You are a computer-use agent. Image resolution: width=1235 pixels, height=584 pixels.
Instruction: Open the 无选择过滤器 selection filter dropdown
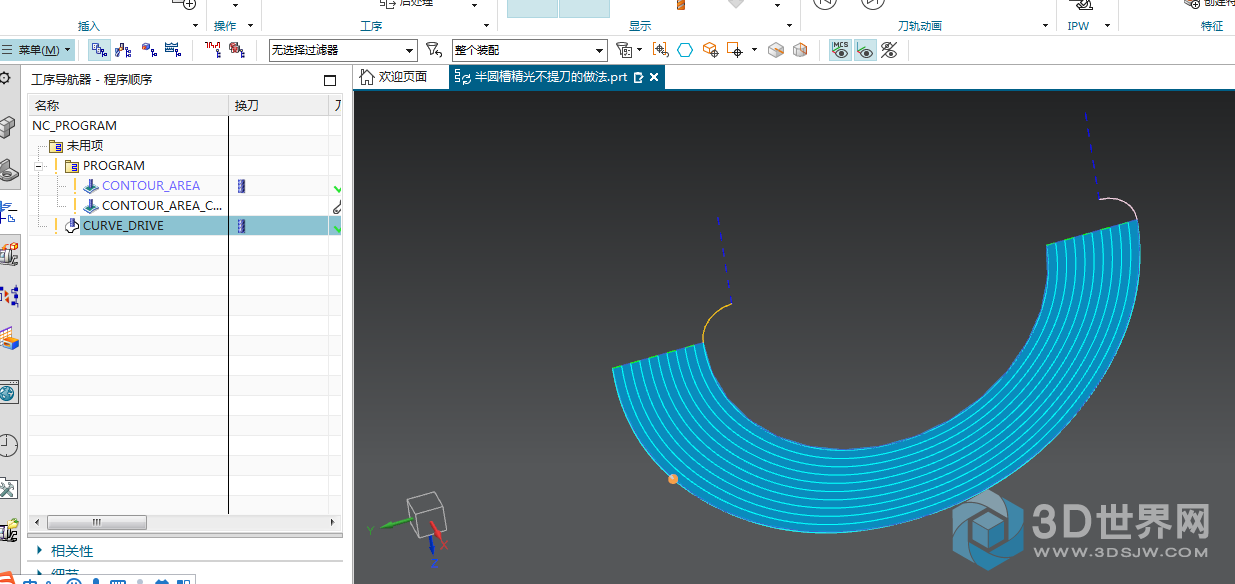point(343,50)
